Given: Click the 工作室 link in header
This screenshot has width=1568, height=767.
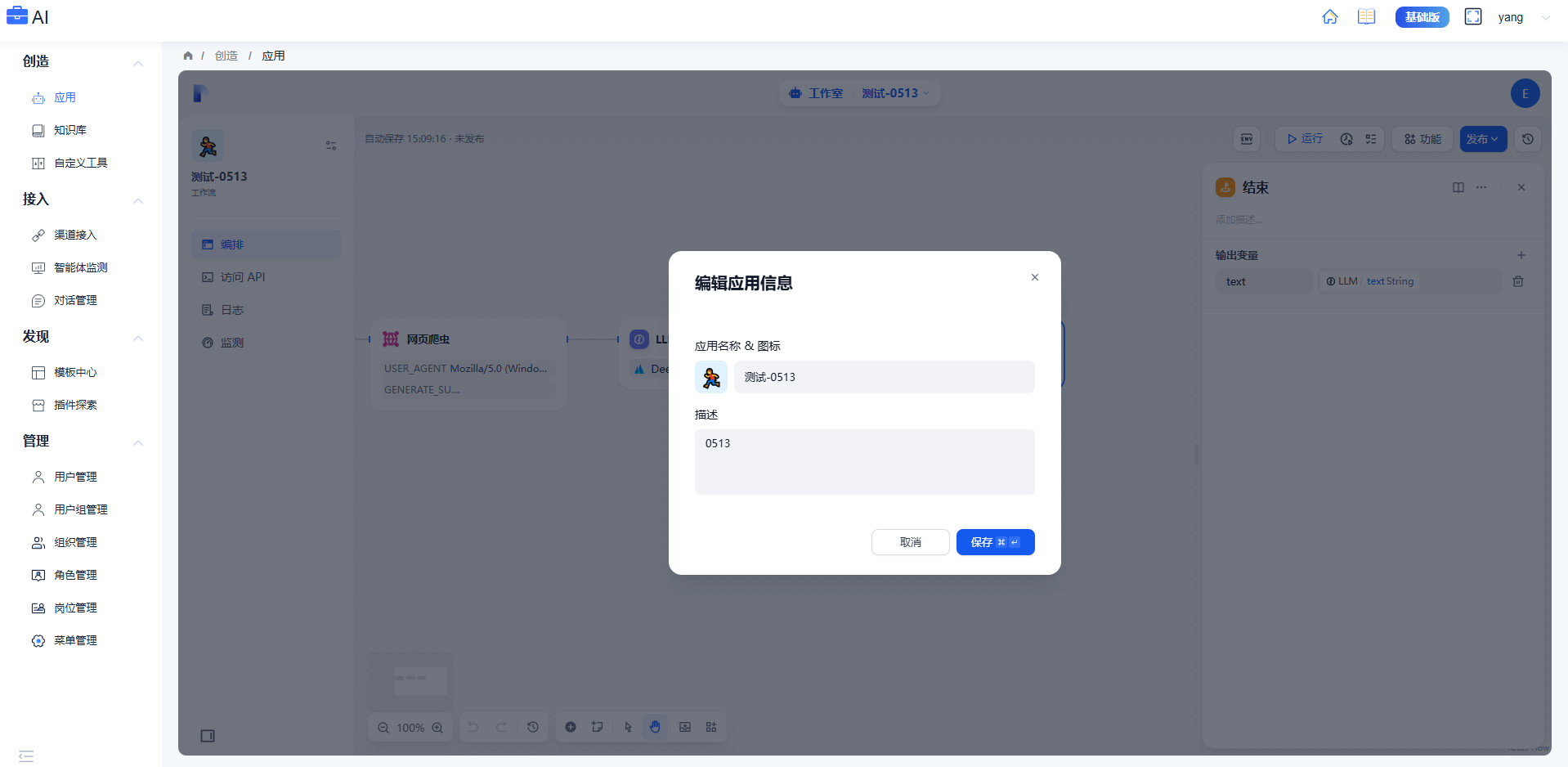Looking at the screenshot, I should [x=816, y=93].
